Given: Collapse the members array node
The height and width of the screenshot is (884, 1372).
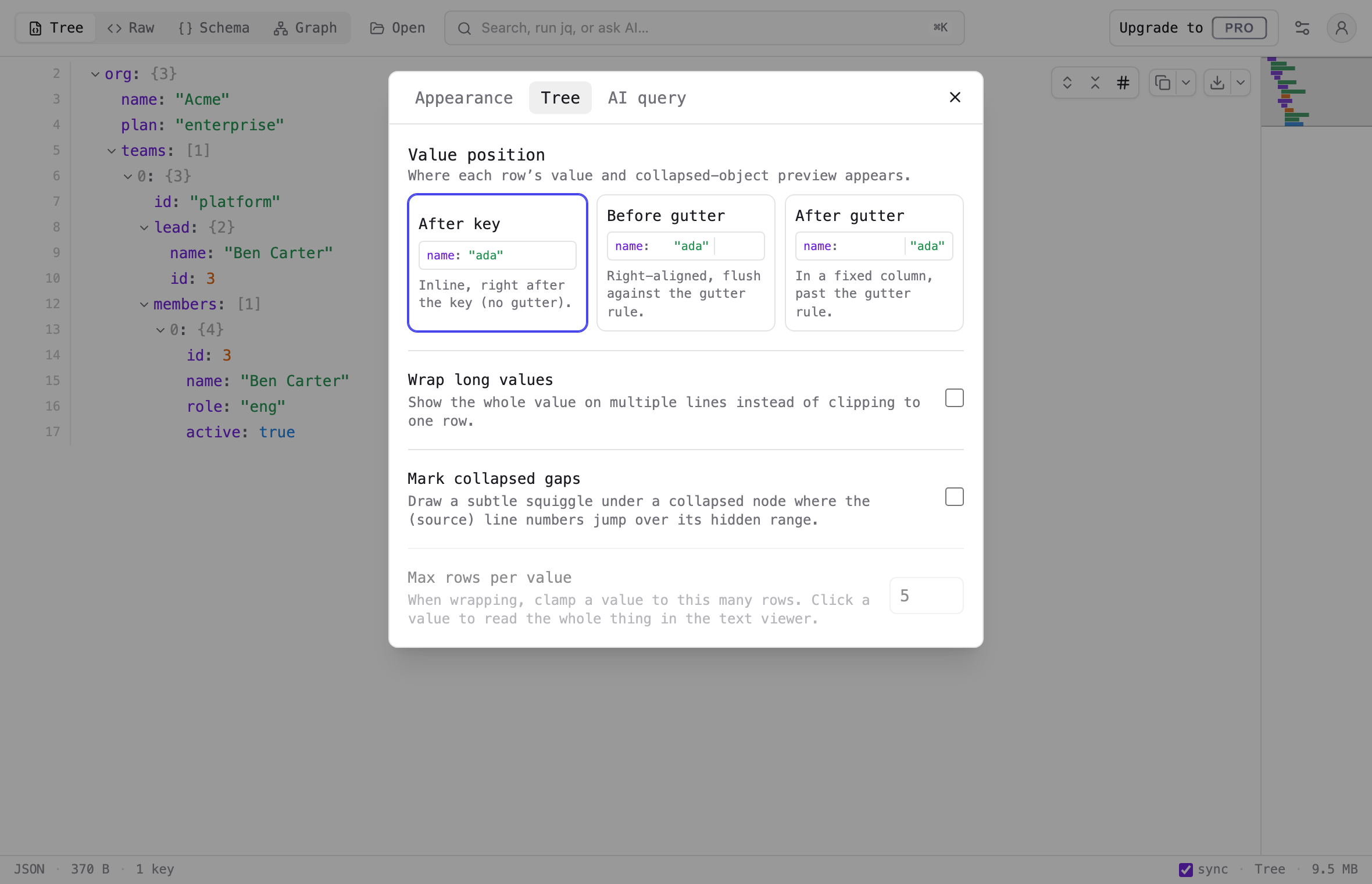Looking at the screenshot, I should 144,304.
